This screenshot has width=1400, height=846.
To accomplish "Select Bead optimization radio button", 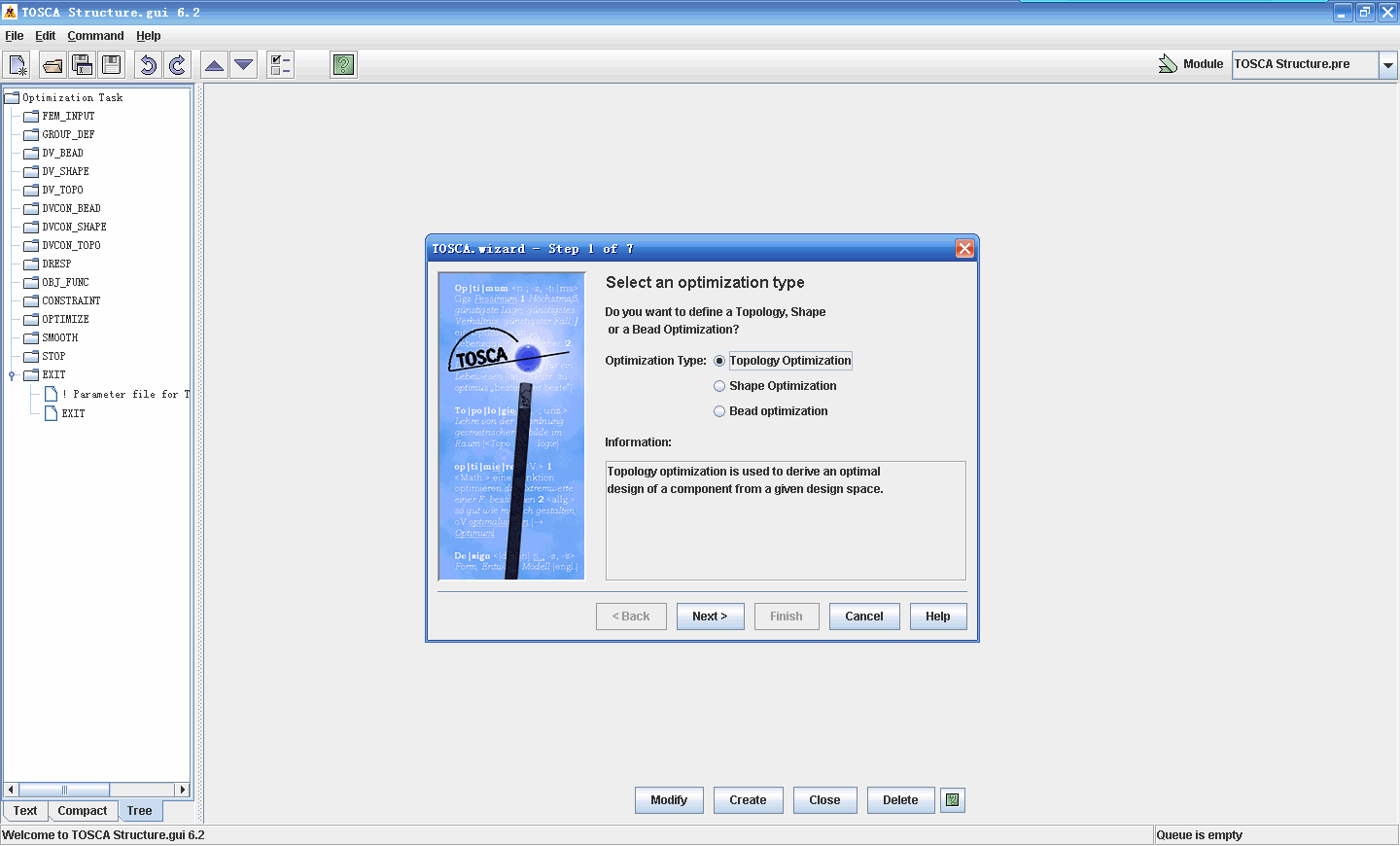I will [719, 411].
